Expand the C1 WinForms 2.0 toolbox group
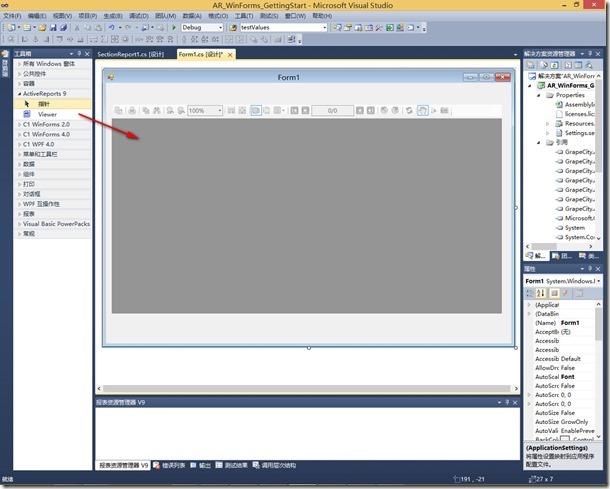 19,124
